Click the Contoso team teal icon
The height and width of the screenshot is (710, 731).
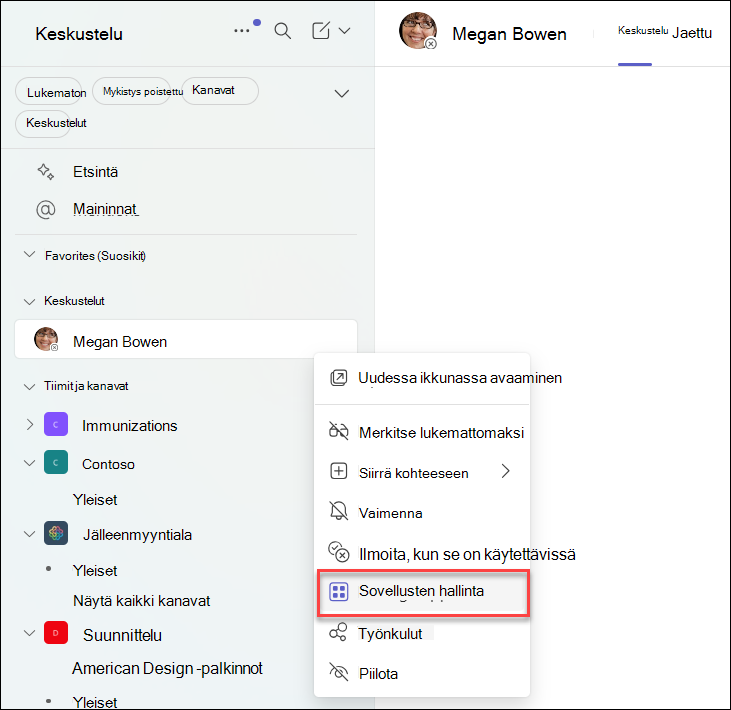click(56, 462)
